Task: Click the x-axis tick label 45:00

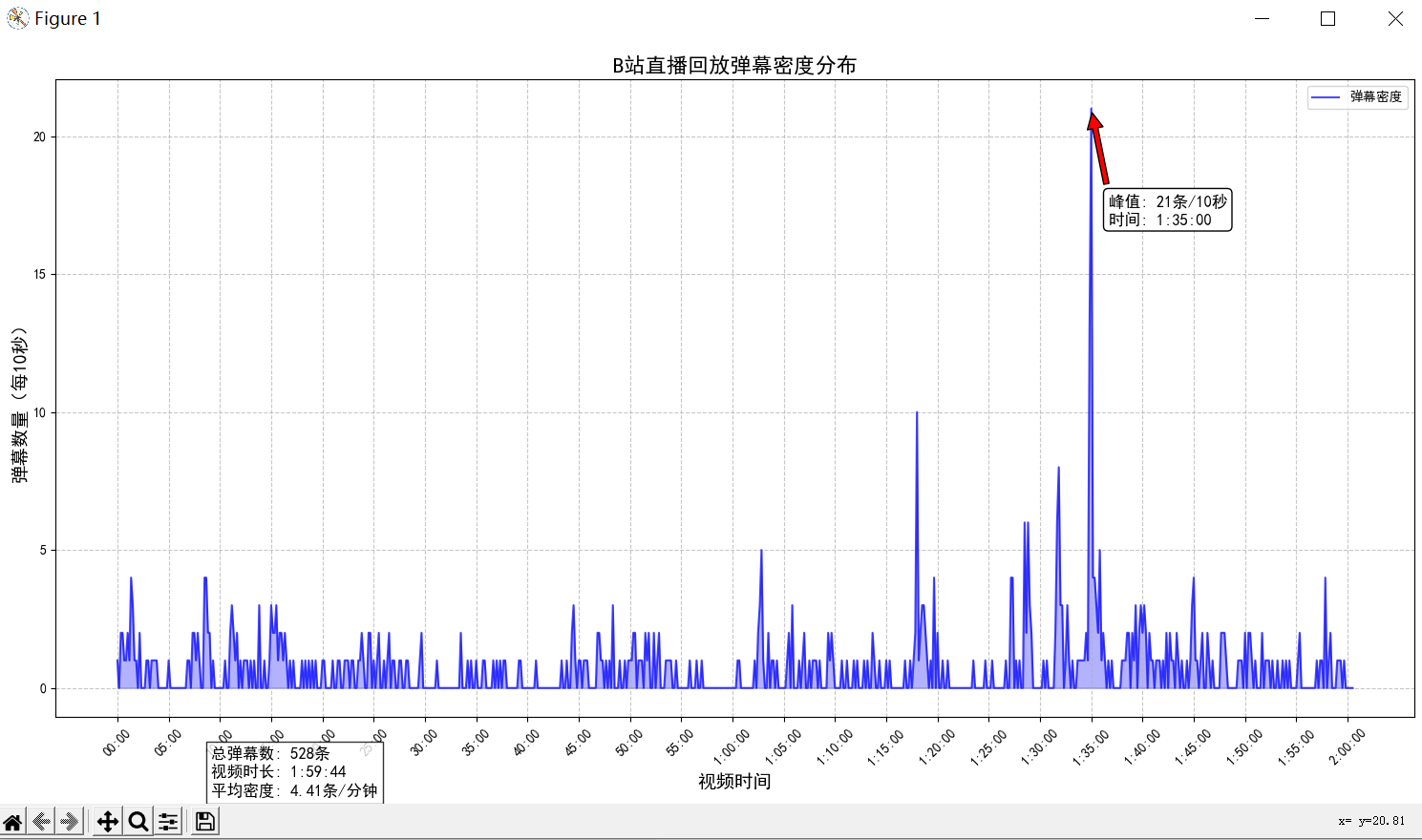Action: click(x=578, y=743)
